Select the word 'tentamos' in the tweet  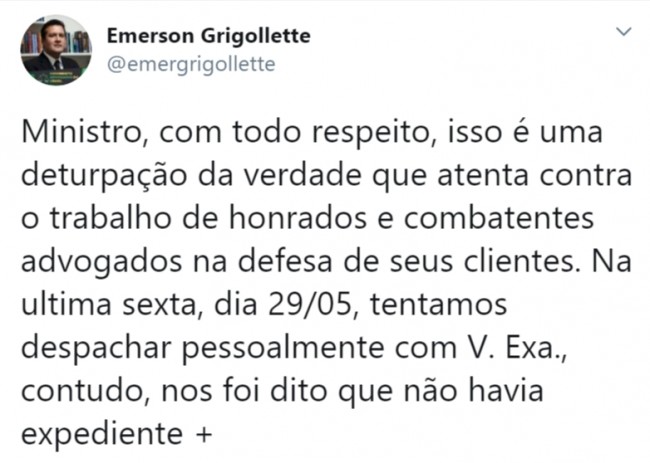439,305
